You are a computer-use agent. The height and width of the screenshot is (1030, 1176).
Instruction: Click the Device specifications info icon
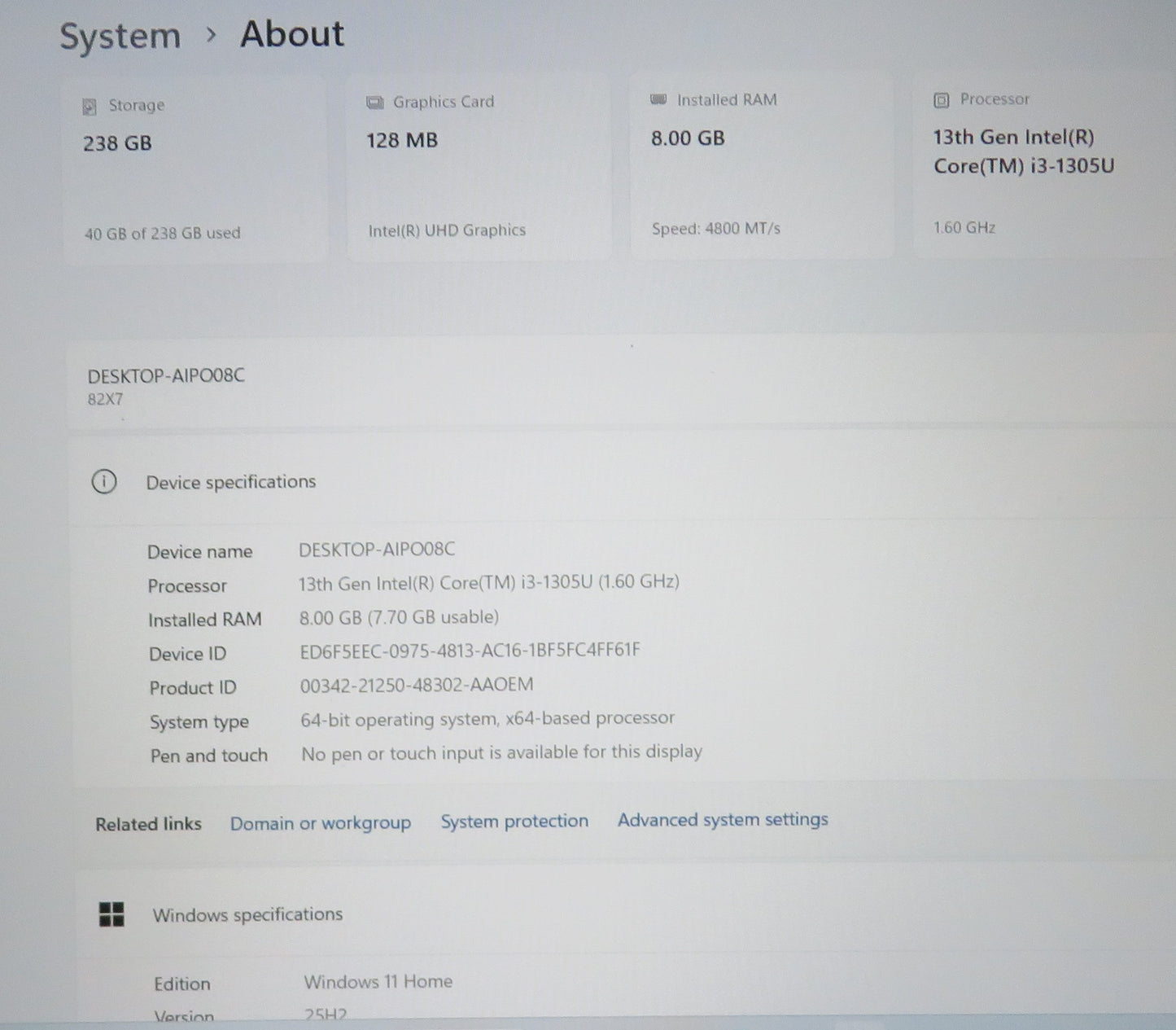pyautogui.click(x=104, y=482)
